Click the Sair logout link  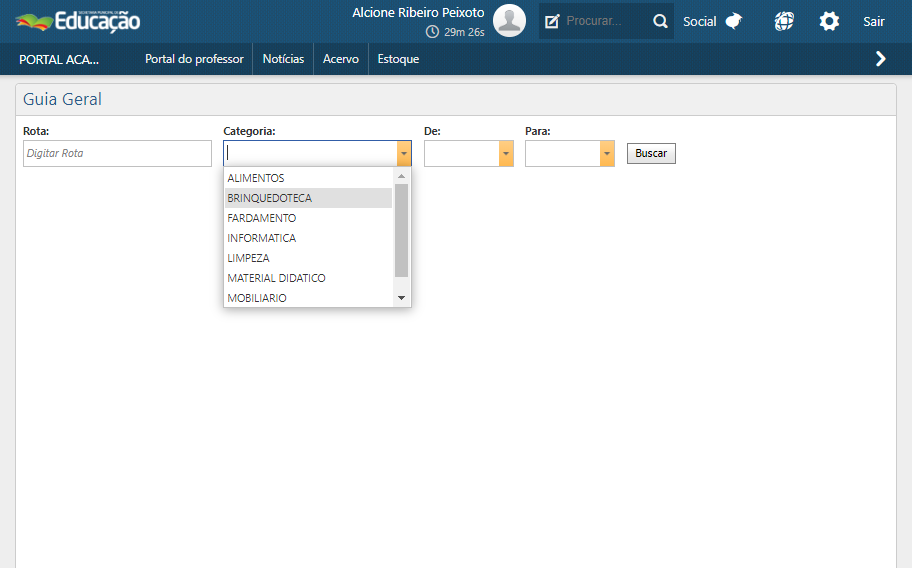[874, 21]
